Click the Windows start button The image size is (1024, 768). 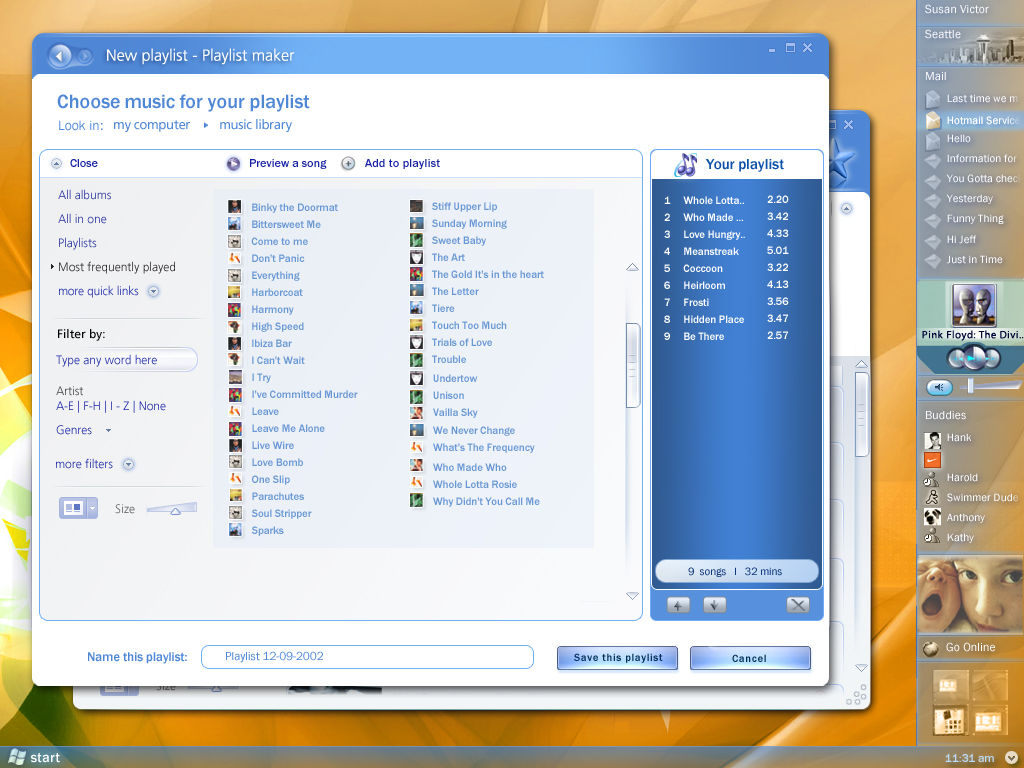(x=34, y=757)
